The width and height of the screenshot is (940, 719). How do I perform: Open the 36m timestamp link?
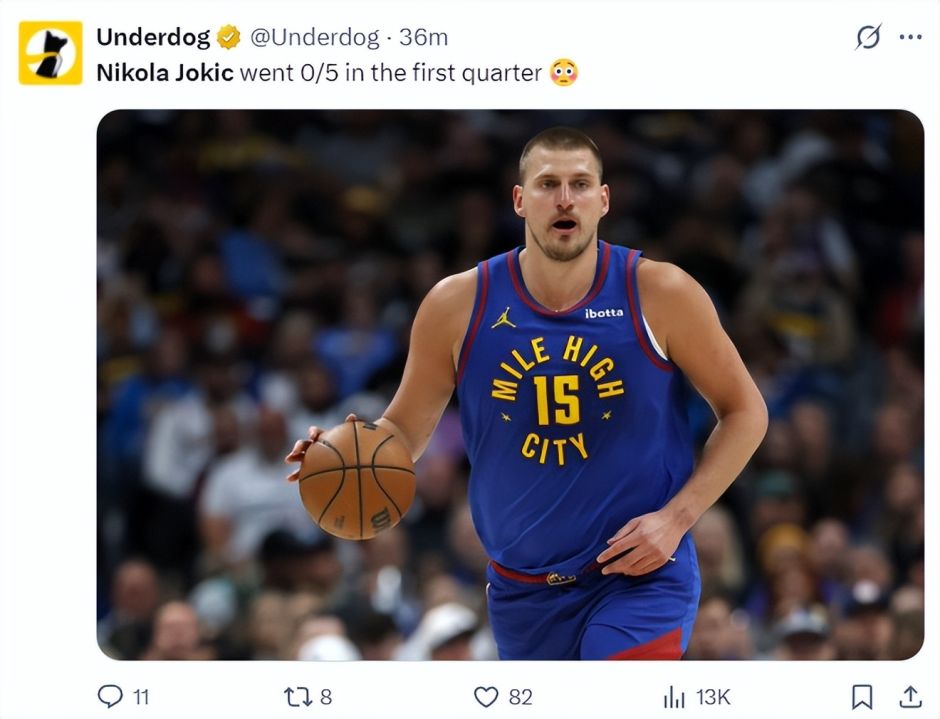(424, 38)
